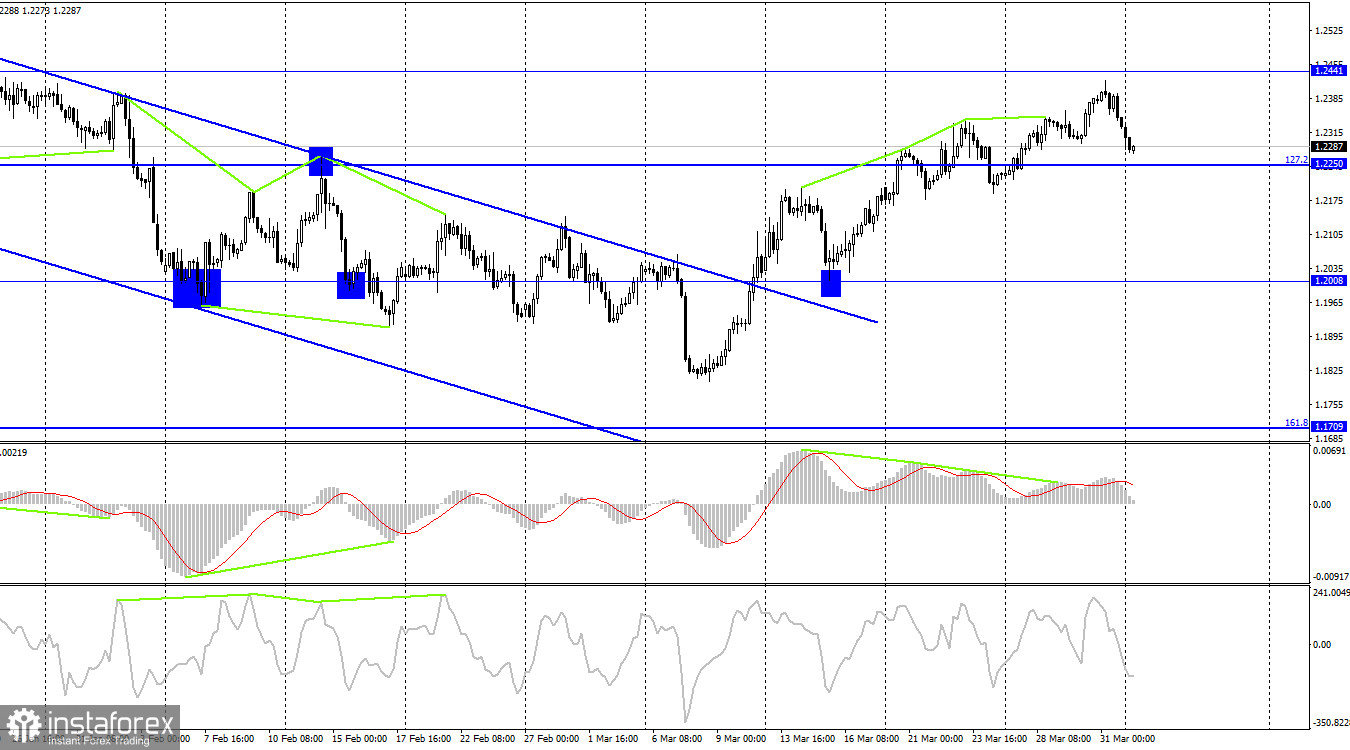The image size is (1350, 750).
Task: Click the CCI -350.822 scale value
Action: click(1329, 722)
